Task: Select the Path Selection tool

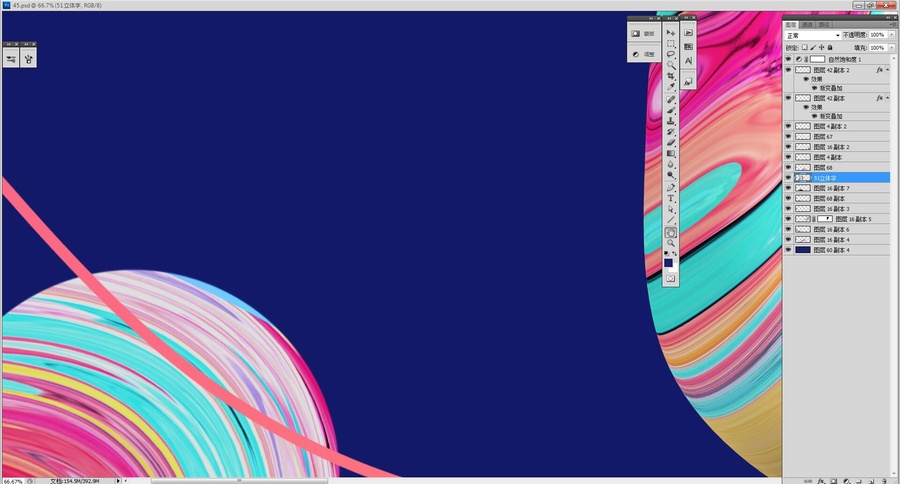Action: 670,209
